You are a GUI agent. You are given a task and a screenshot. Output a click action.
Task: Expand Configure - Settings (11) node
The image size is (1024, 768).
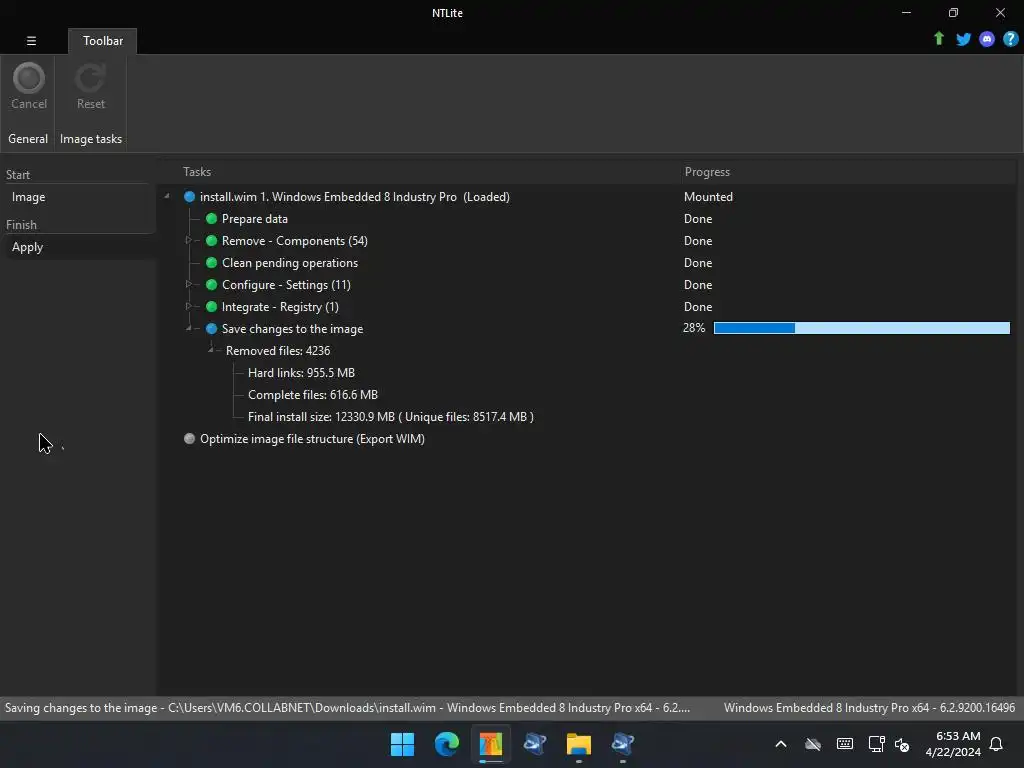coord(188,284)
